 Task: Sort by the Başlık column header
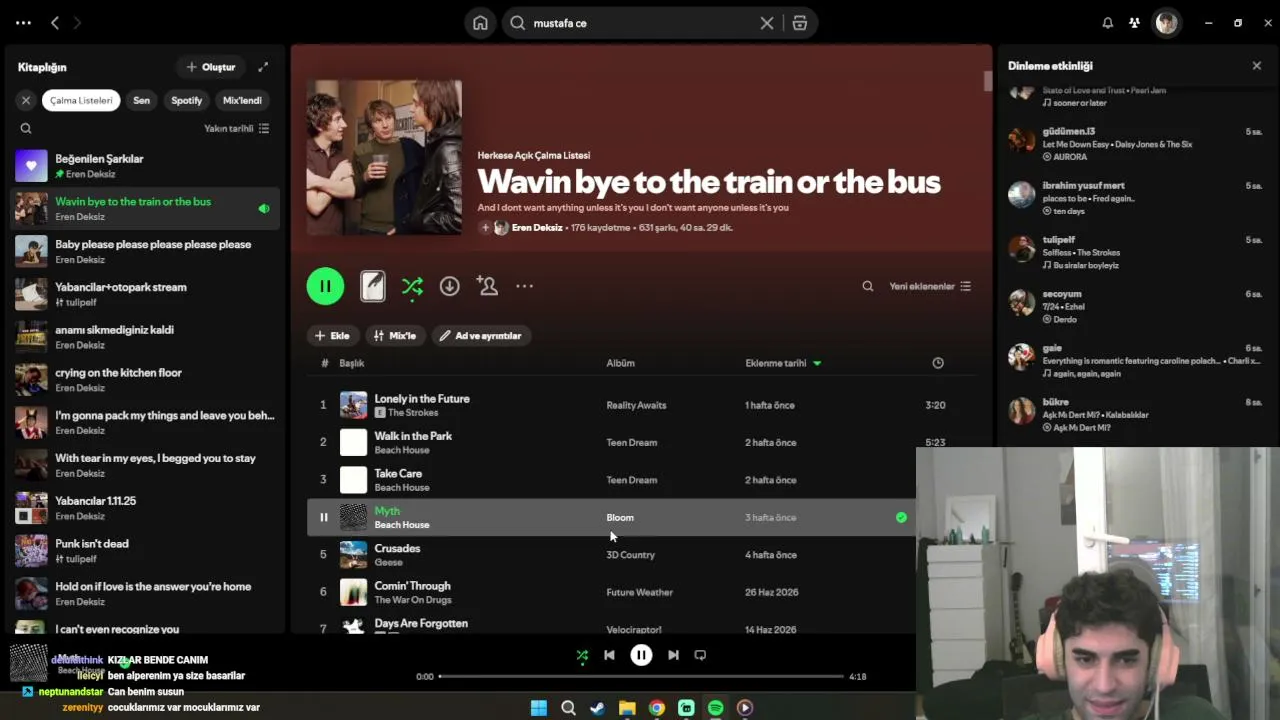352,363
